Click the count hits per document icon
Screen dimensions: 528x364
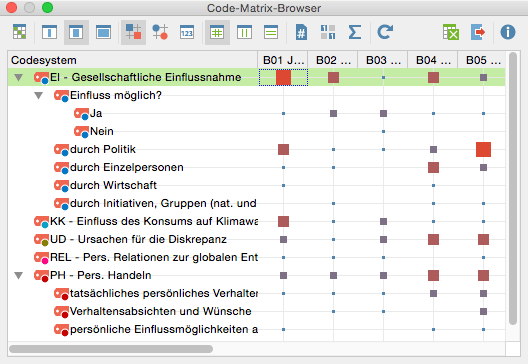(x=301, y=32)
